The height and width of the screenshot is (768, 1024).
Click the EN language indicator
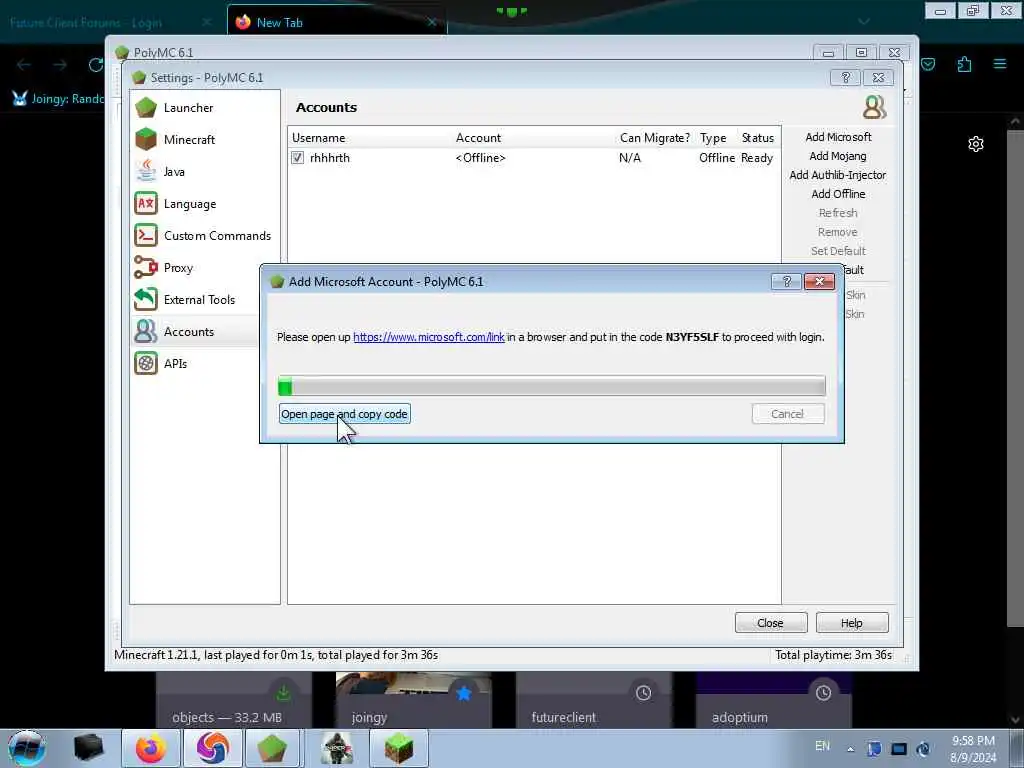click(x=822, y=746)
